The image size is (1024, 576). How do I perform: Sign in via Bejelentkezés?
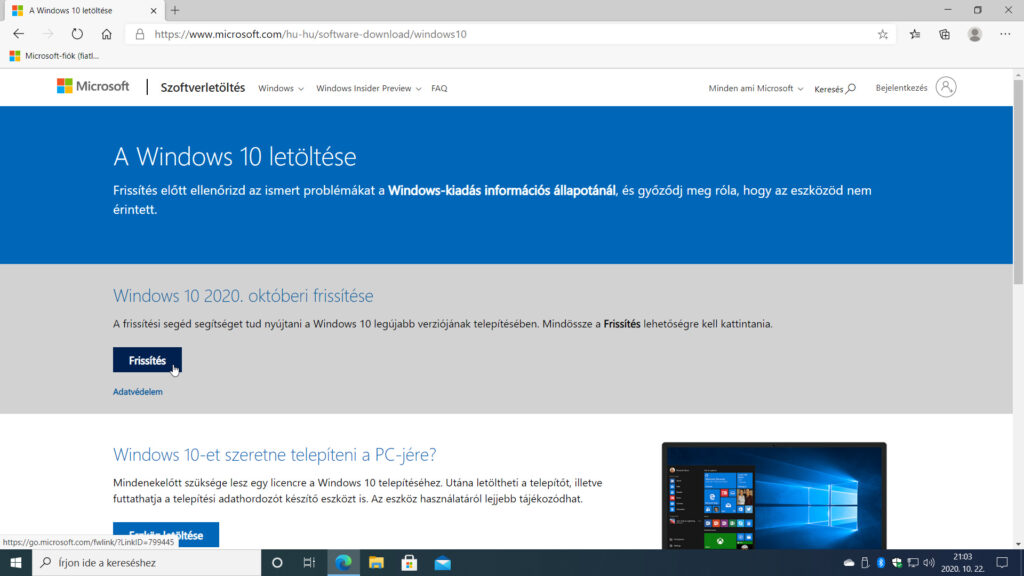(x=901, y=88)
